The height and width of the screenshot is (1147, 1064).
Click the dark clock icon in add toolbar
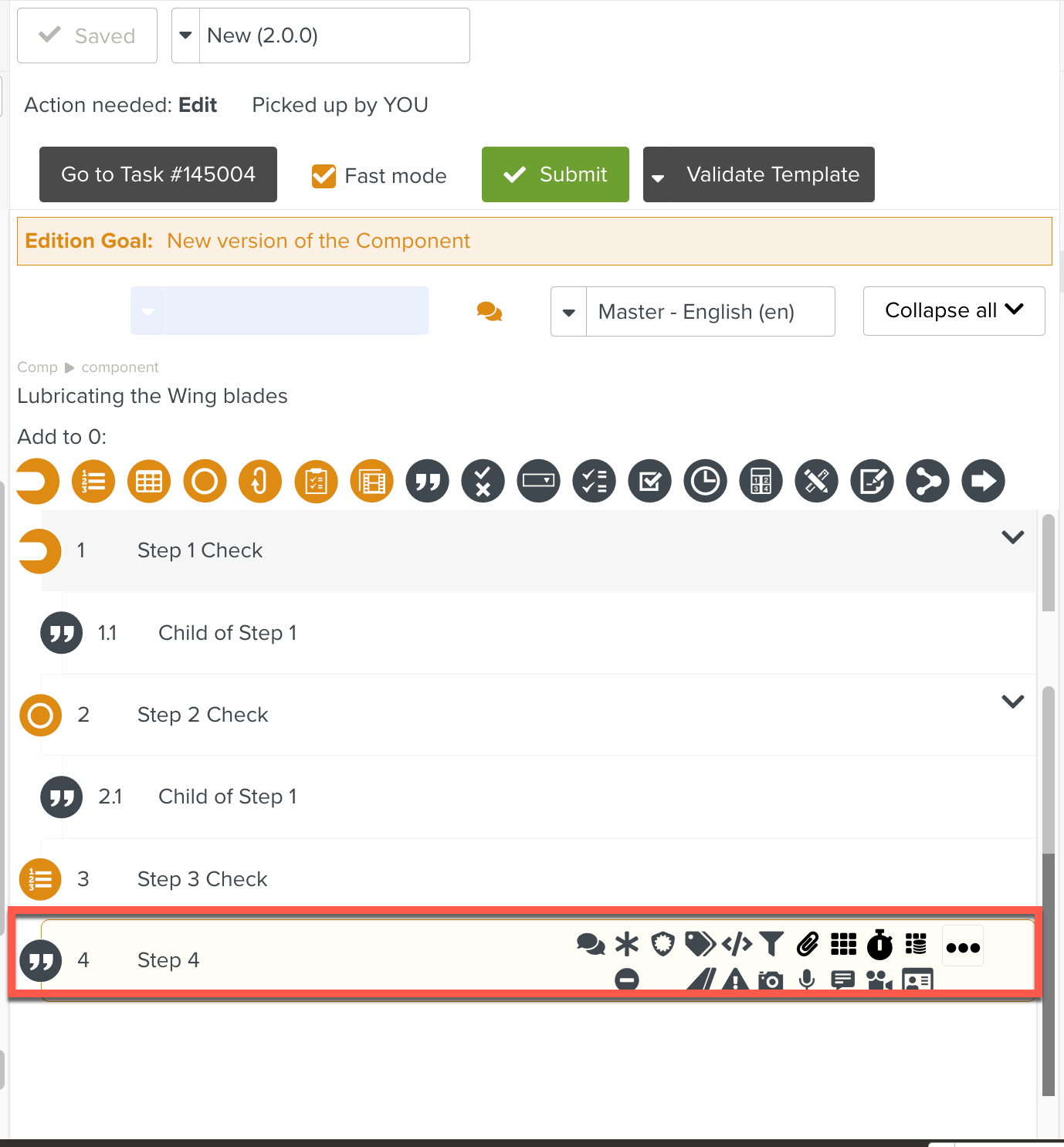(705, 481)
